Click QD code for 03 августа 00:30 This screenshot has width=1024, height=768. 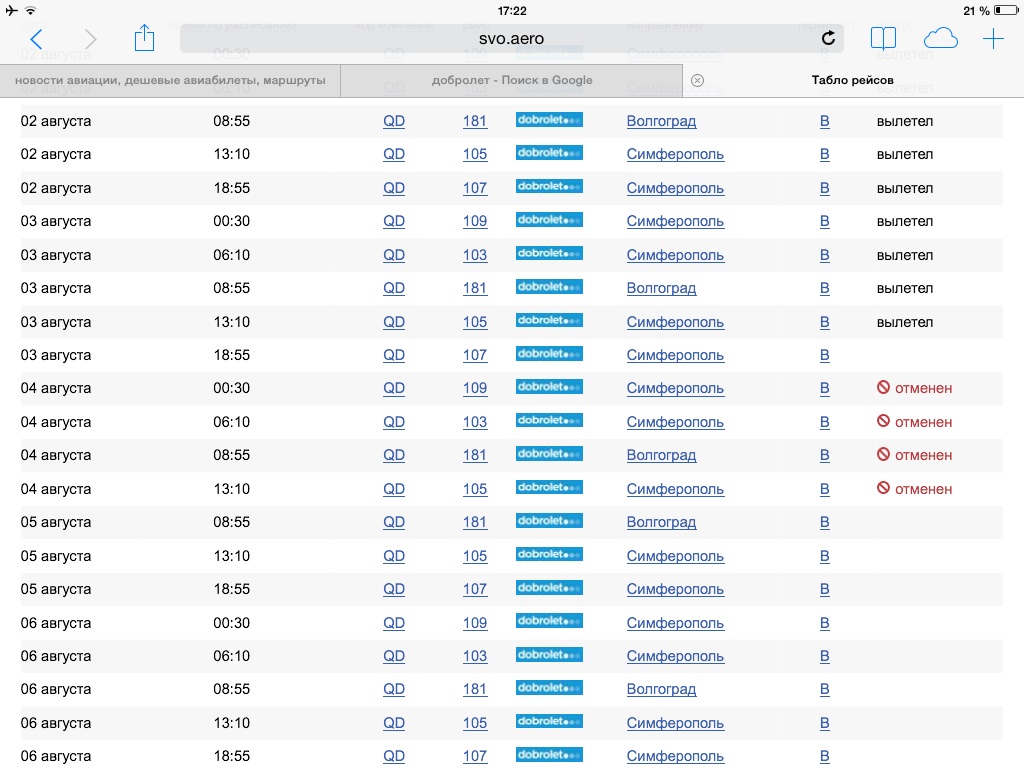tap(394, 221)
